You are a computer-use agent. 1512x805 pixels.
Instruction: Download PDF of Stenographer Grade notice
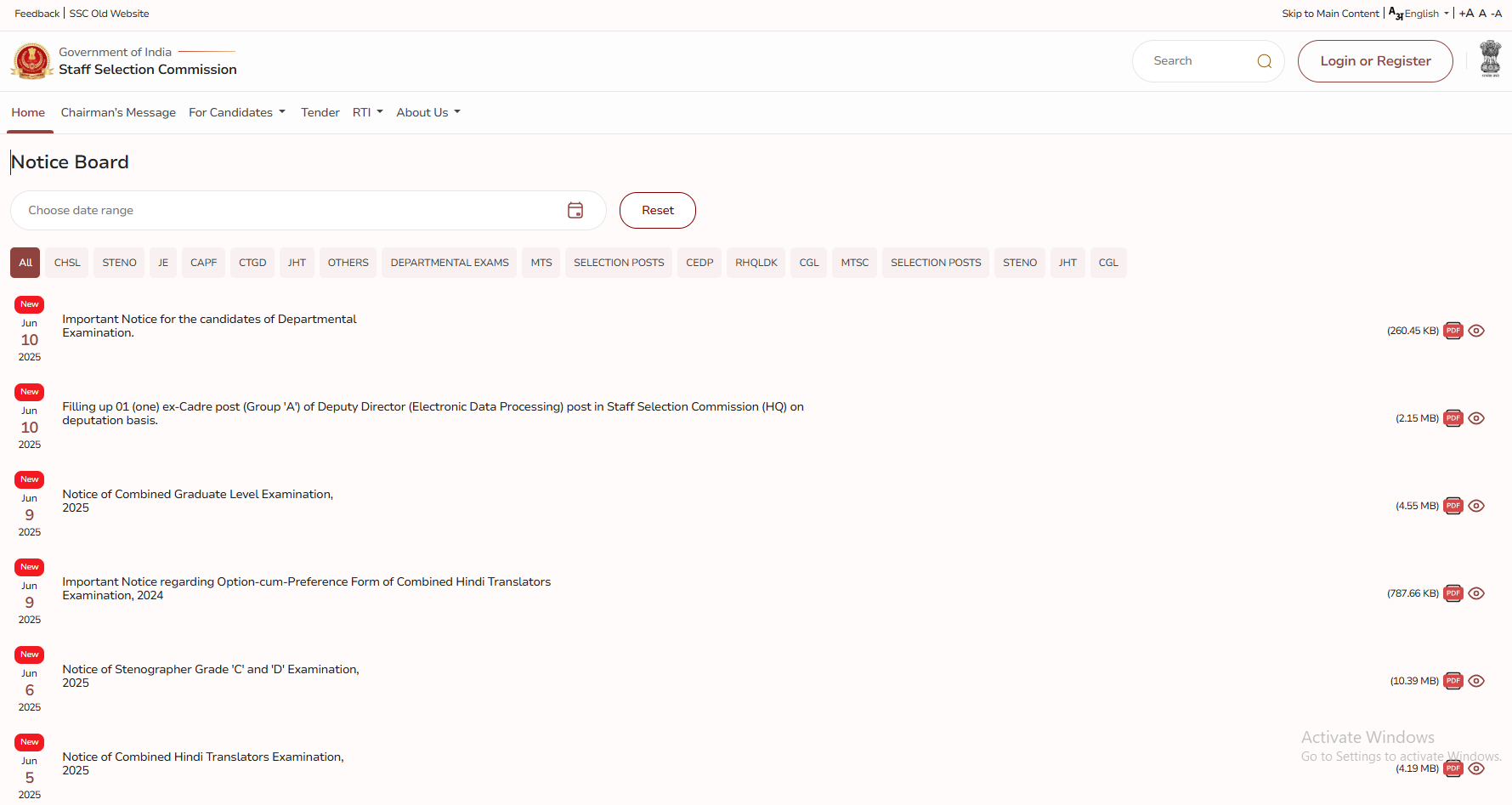(1453, 681)
